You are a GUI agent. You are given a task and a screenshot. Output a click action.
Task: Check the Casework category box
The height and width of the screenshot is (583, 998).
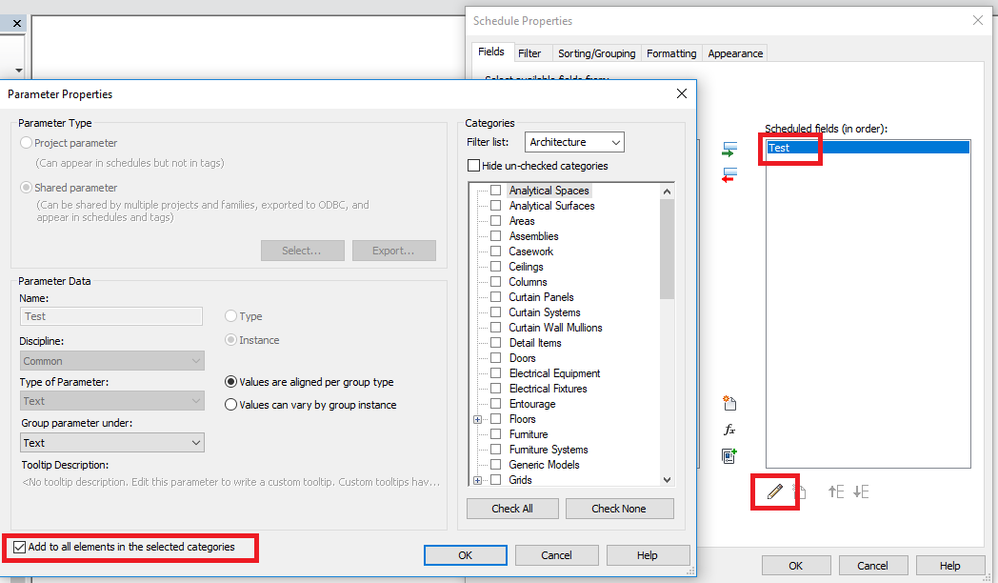496,251
